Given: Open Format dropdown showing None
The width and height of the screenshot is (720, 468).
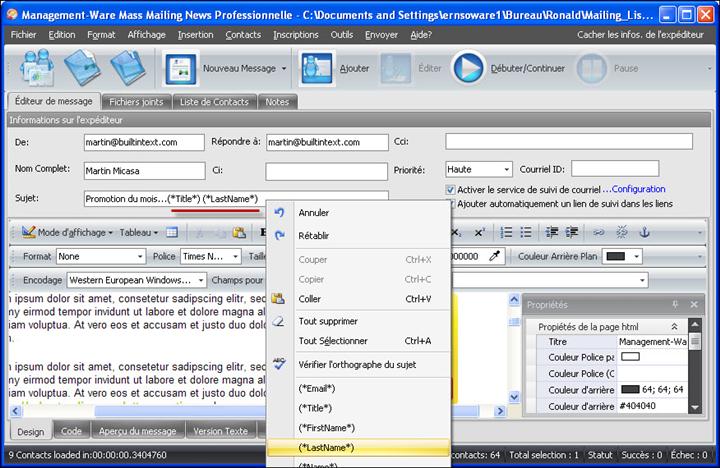Looking at the screenshot, I should click(101, 256).
